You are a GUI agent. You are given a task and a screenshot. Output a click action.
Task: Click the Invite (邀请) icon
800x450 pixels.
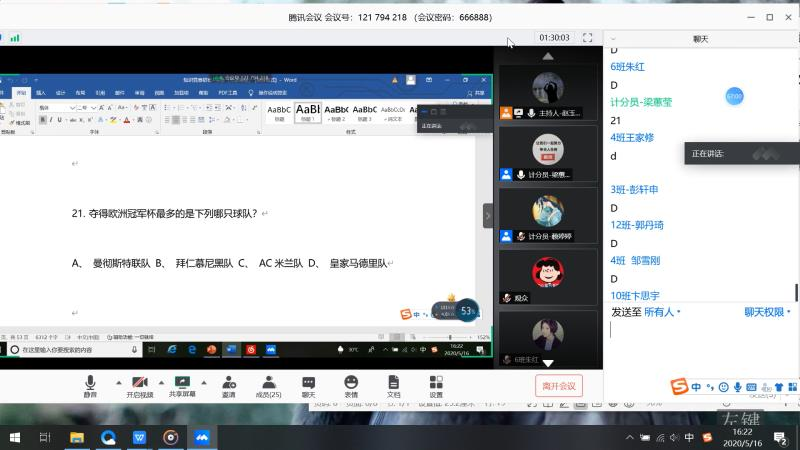click(229, 385)
